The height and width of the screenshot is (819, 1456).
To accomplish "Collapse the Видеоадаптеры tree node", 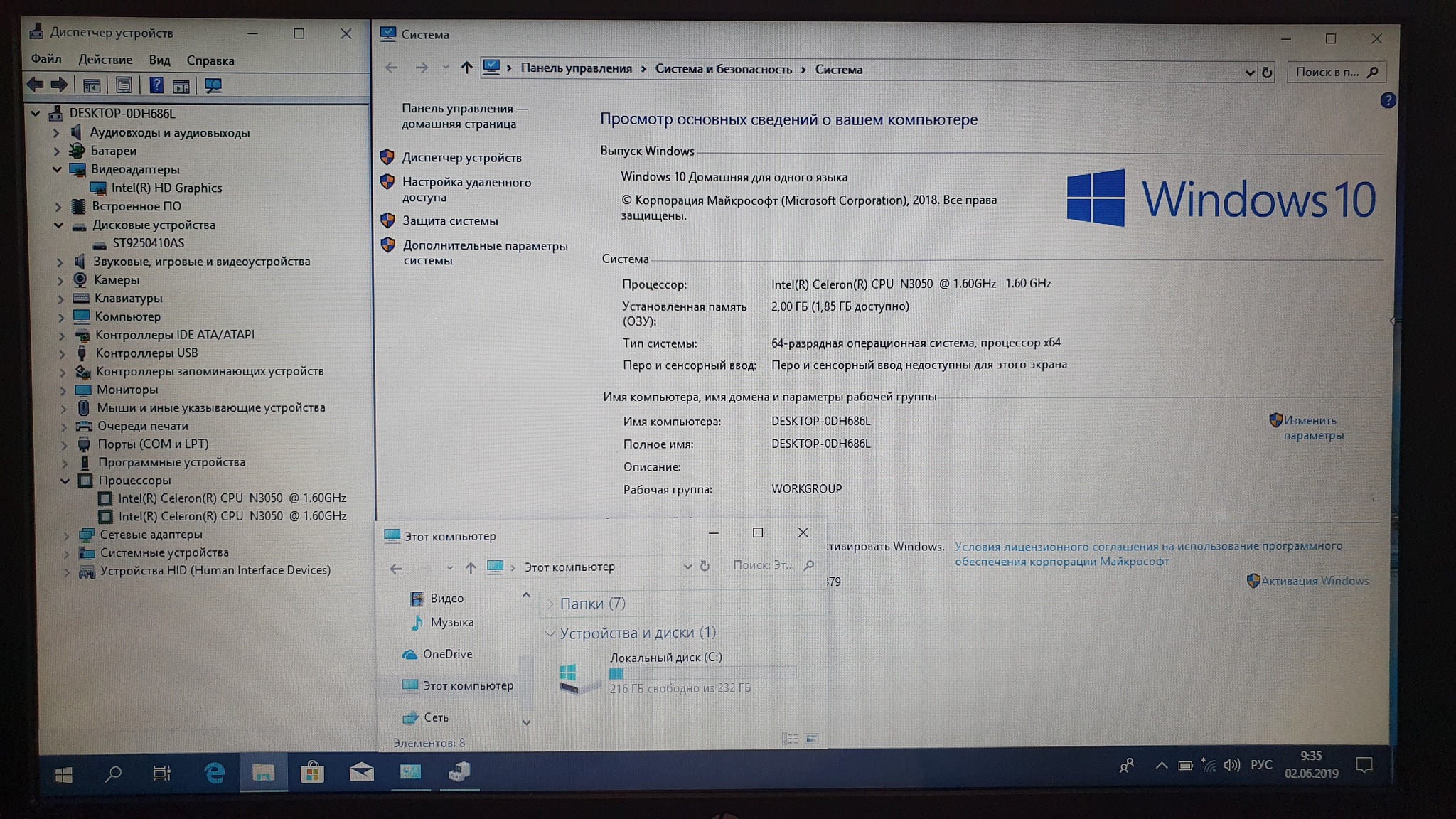I will click(x=57, y=169).
